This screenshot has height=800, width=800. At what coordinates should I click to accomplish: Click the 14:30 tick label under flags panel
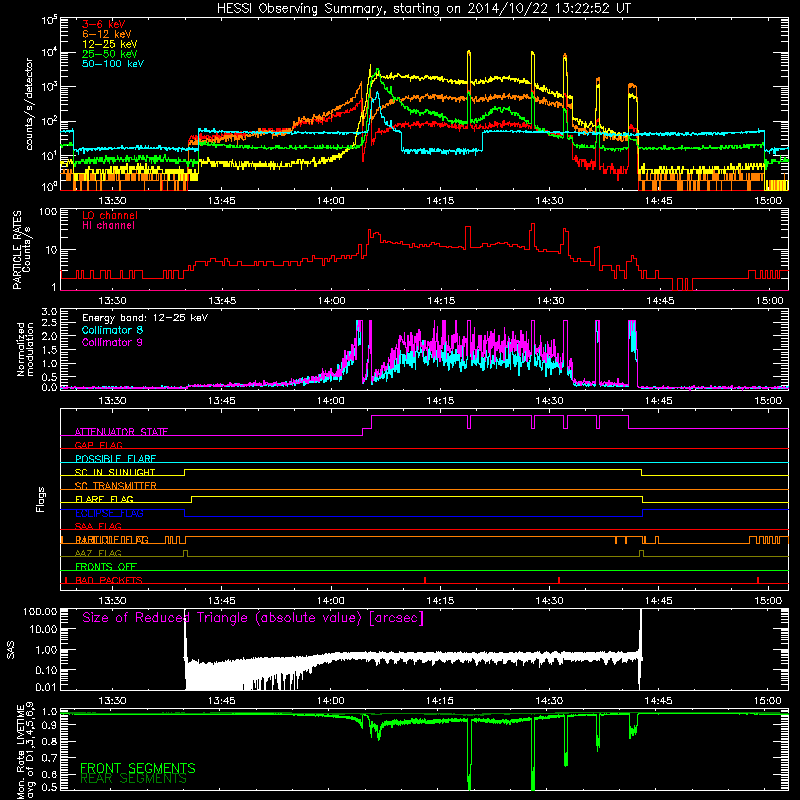[549, 601]
